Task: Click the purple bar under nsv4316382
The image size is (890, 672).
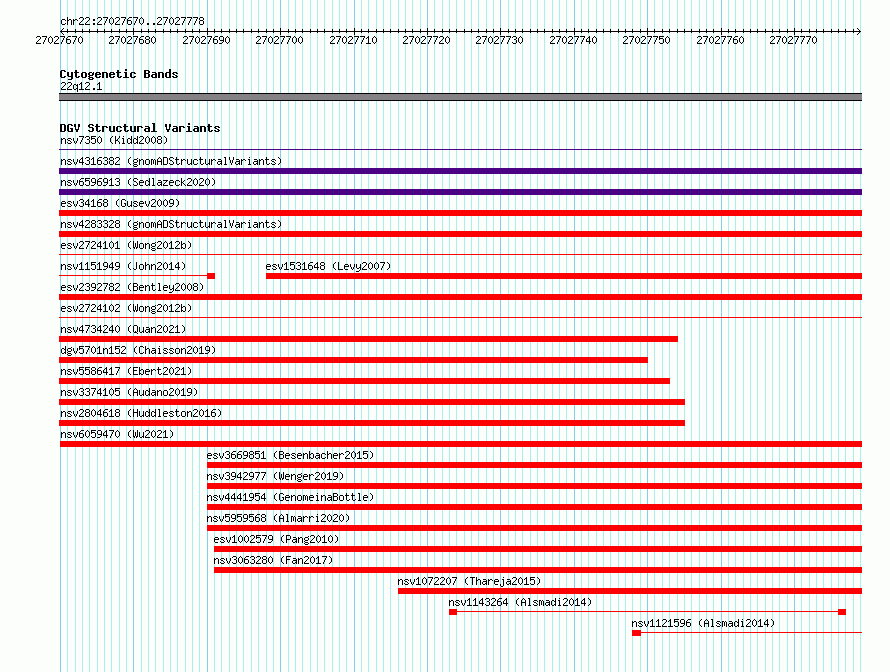Action: click(460, 171)
